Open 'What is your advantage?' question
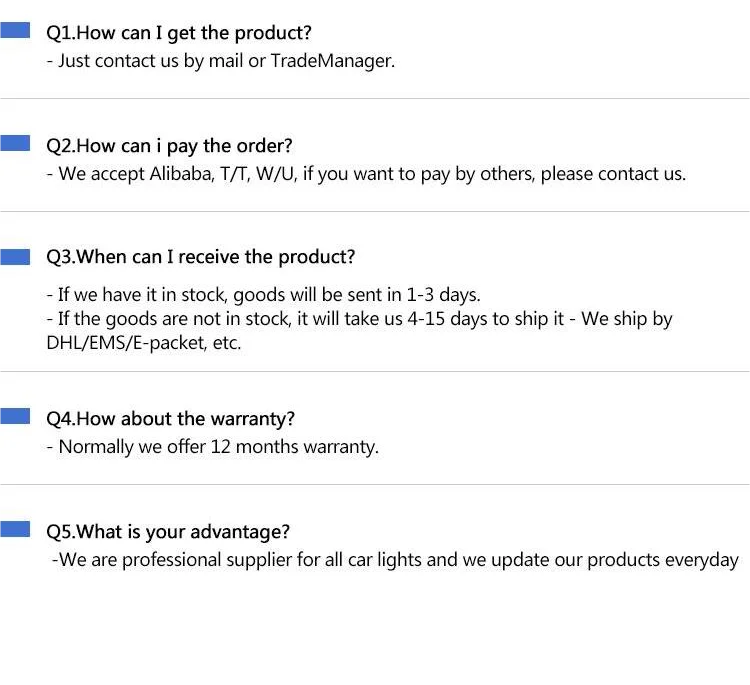Screen dimensions: 750x685 coord(168,532)
